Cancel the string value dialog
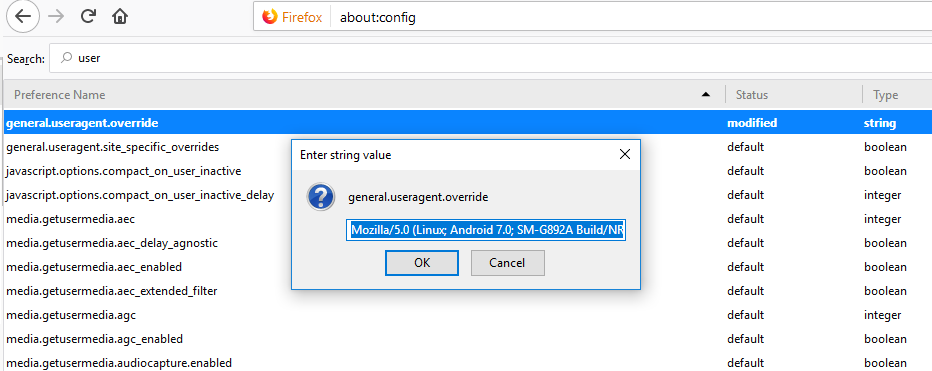Image resolution: width=932 pixels, height=371 pixels. pos(507,263)
